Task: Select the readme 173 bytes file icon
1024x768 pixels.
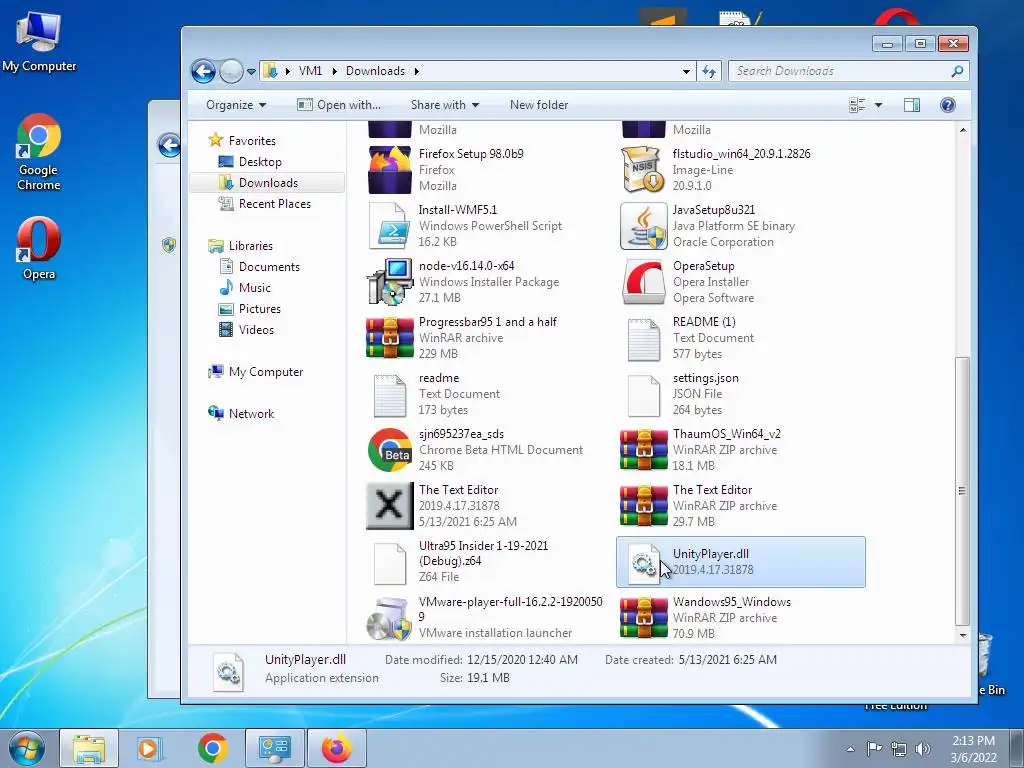Action: tap(390, 396)
